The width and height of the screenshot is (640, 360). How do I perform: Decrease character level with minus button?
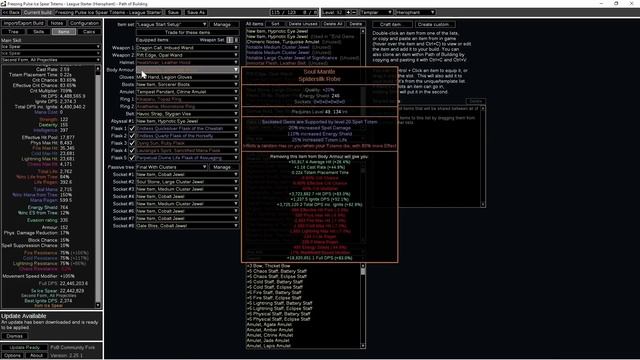[x=354, y=13]
